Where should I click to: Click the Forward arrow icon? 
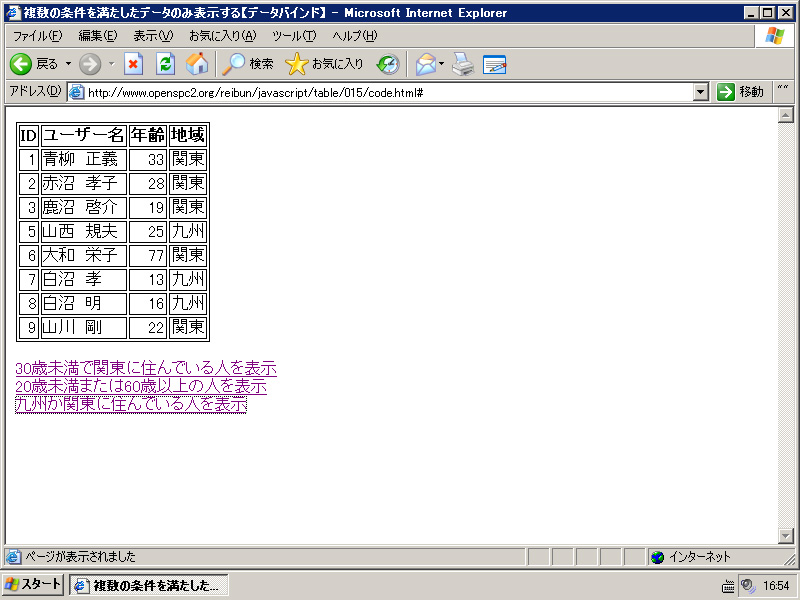point(90,64)
